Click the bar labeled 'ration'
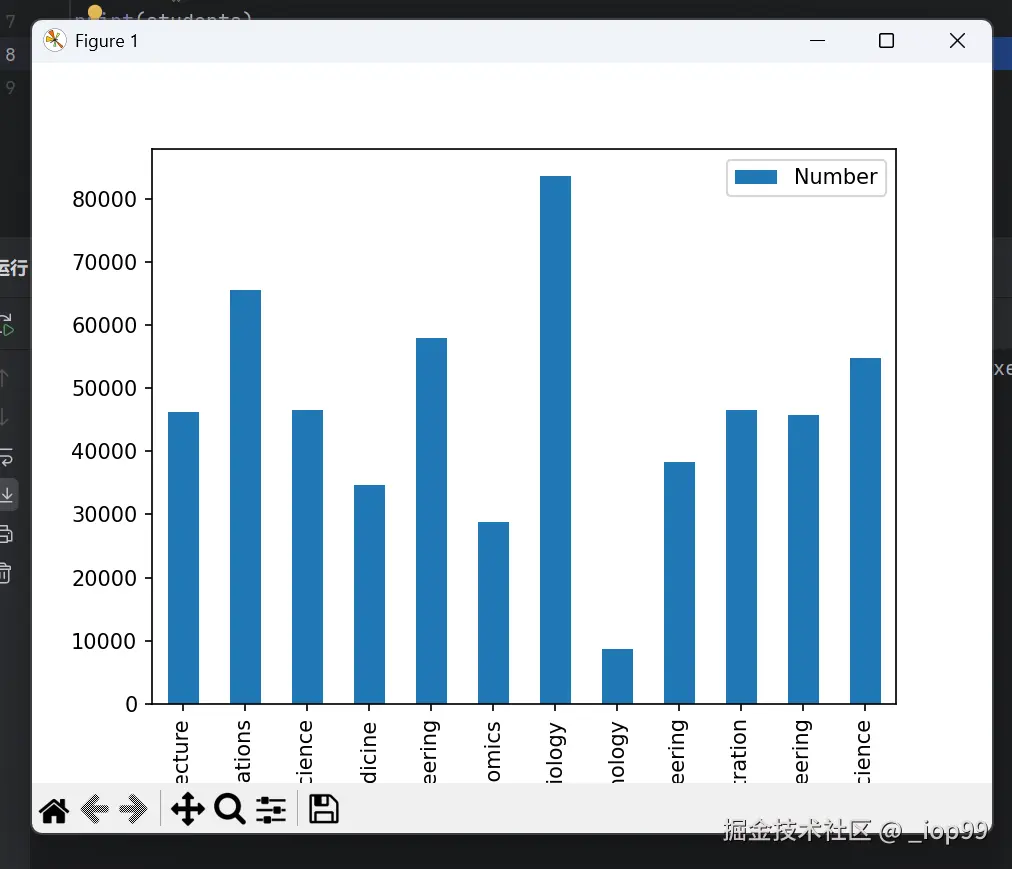 (x=741, y=557)
